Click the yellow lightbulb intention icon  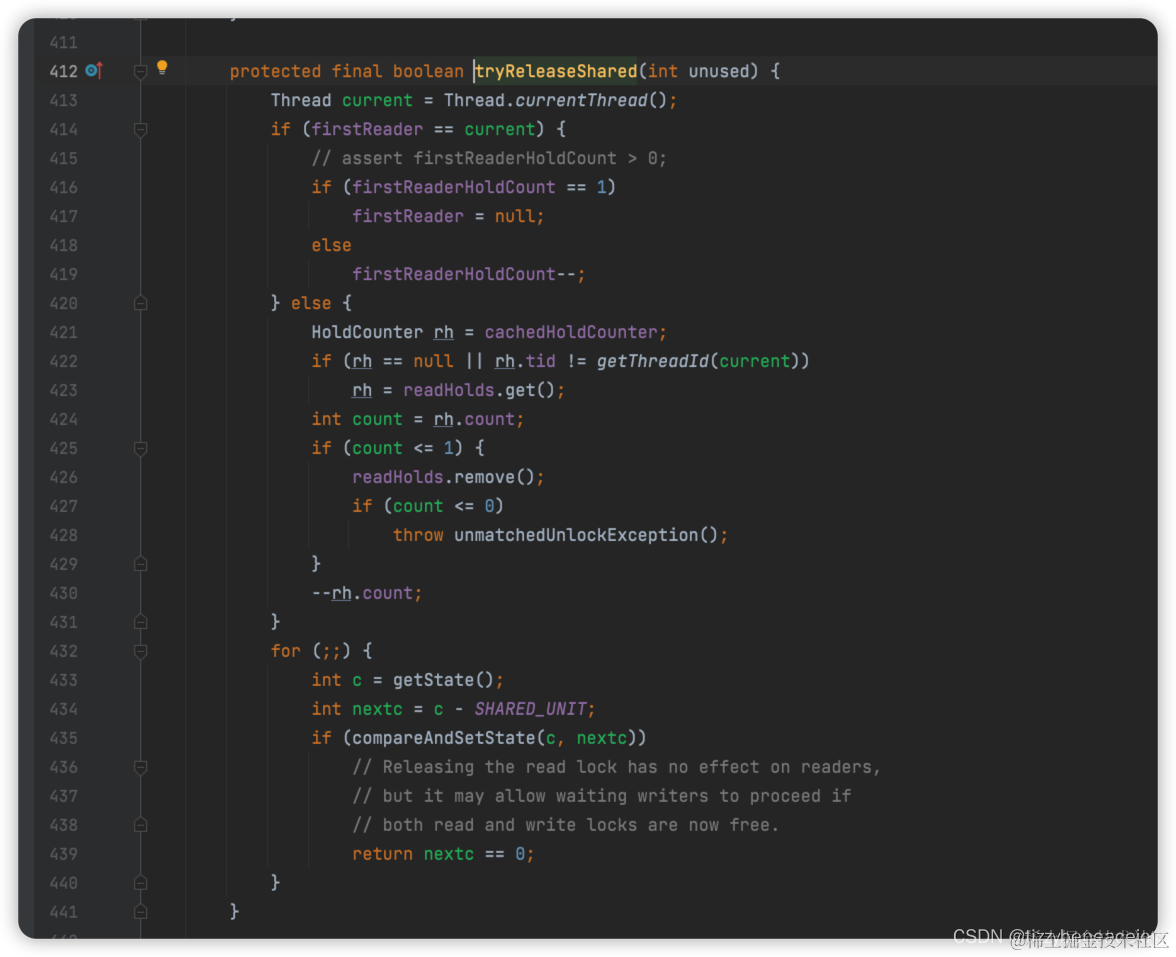pos(162,68)
